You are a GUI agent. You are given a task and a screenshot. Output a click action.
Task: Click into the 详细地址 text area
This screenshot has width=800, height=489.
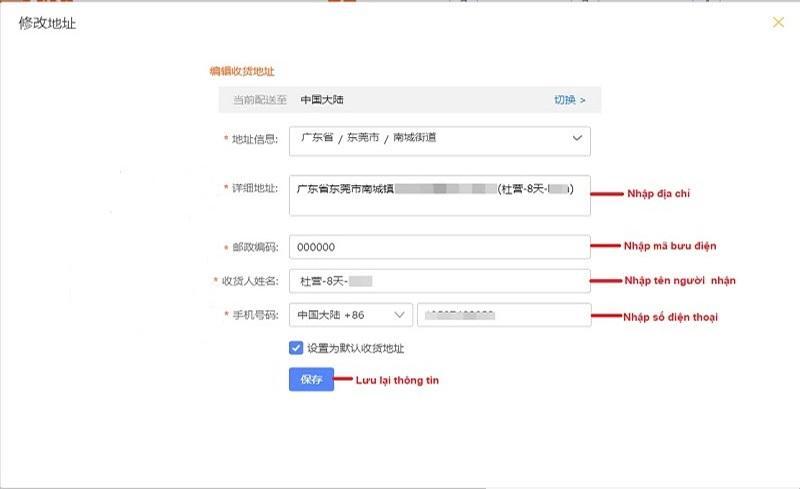439,196
